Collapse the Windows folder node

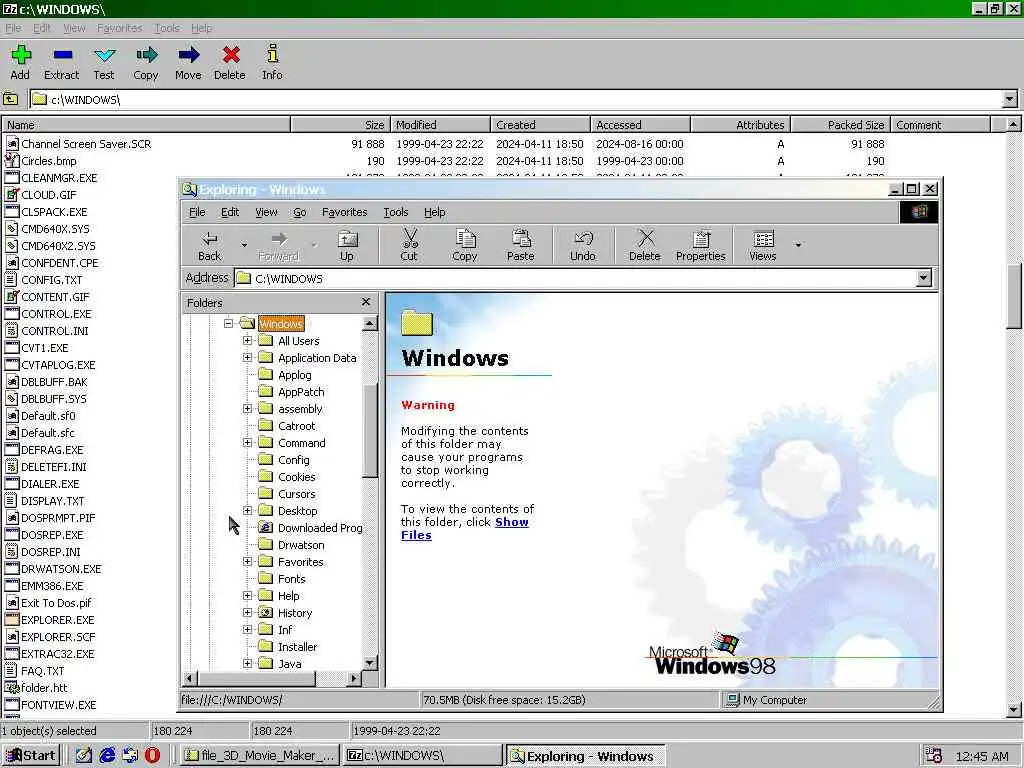pos(228,323)
